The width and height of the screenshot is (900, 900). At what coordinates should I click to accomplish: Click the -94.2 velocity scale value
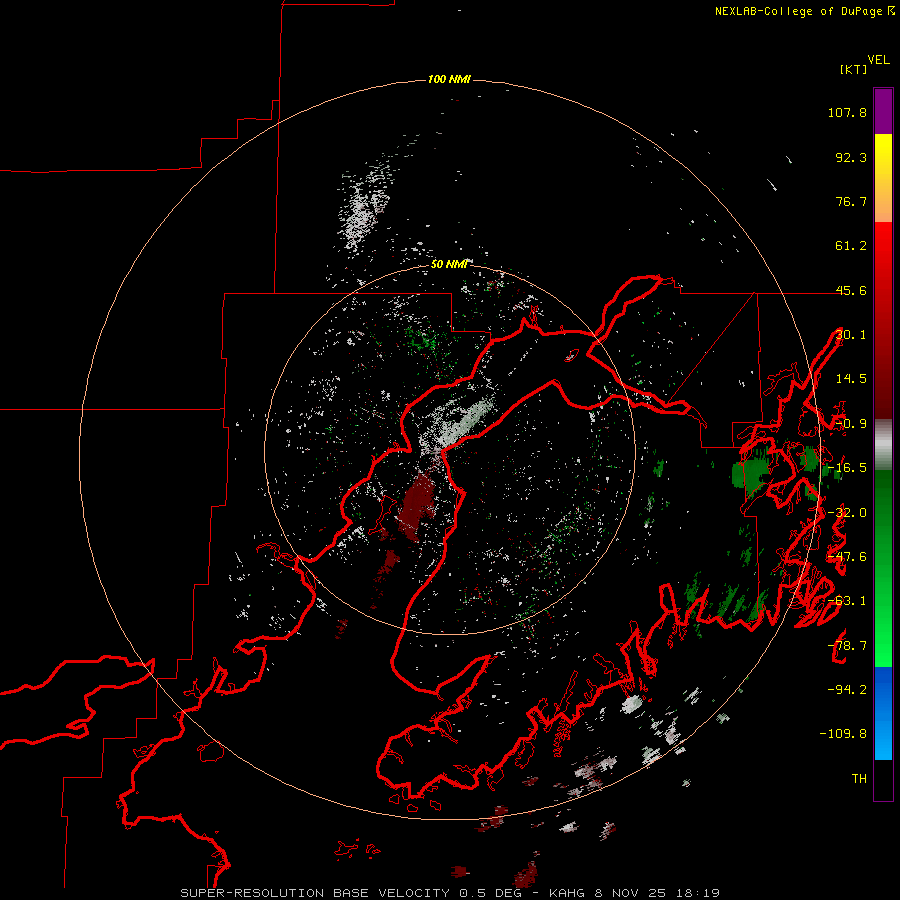coord(847,689)
